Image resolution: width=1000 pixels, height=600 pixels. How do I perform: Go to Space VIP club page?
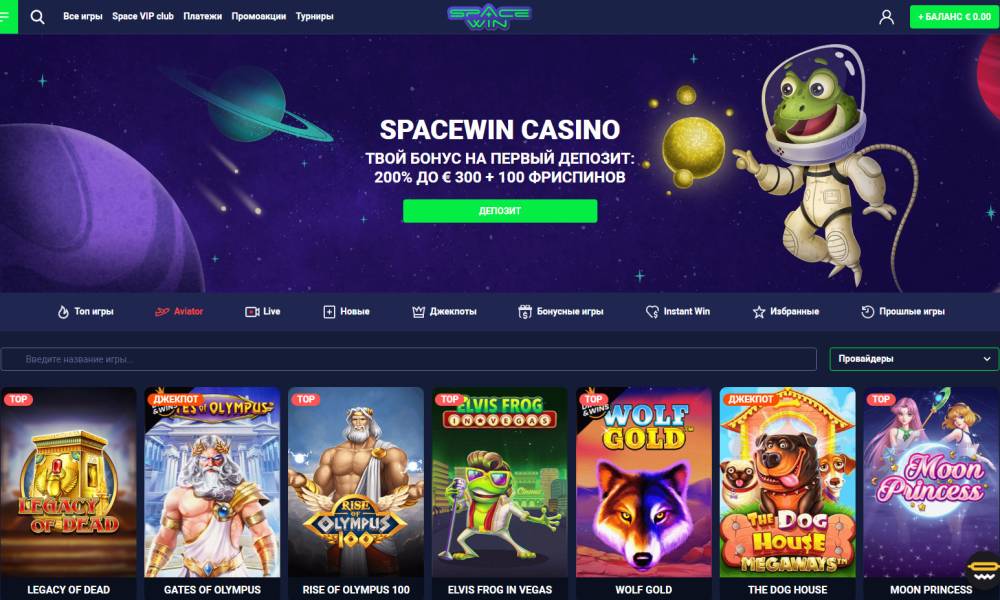(143, 17)
